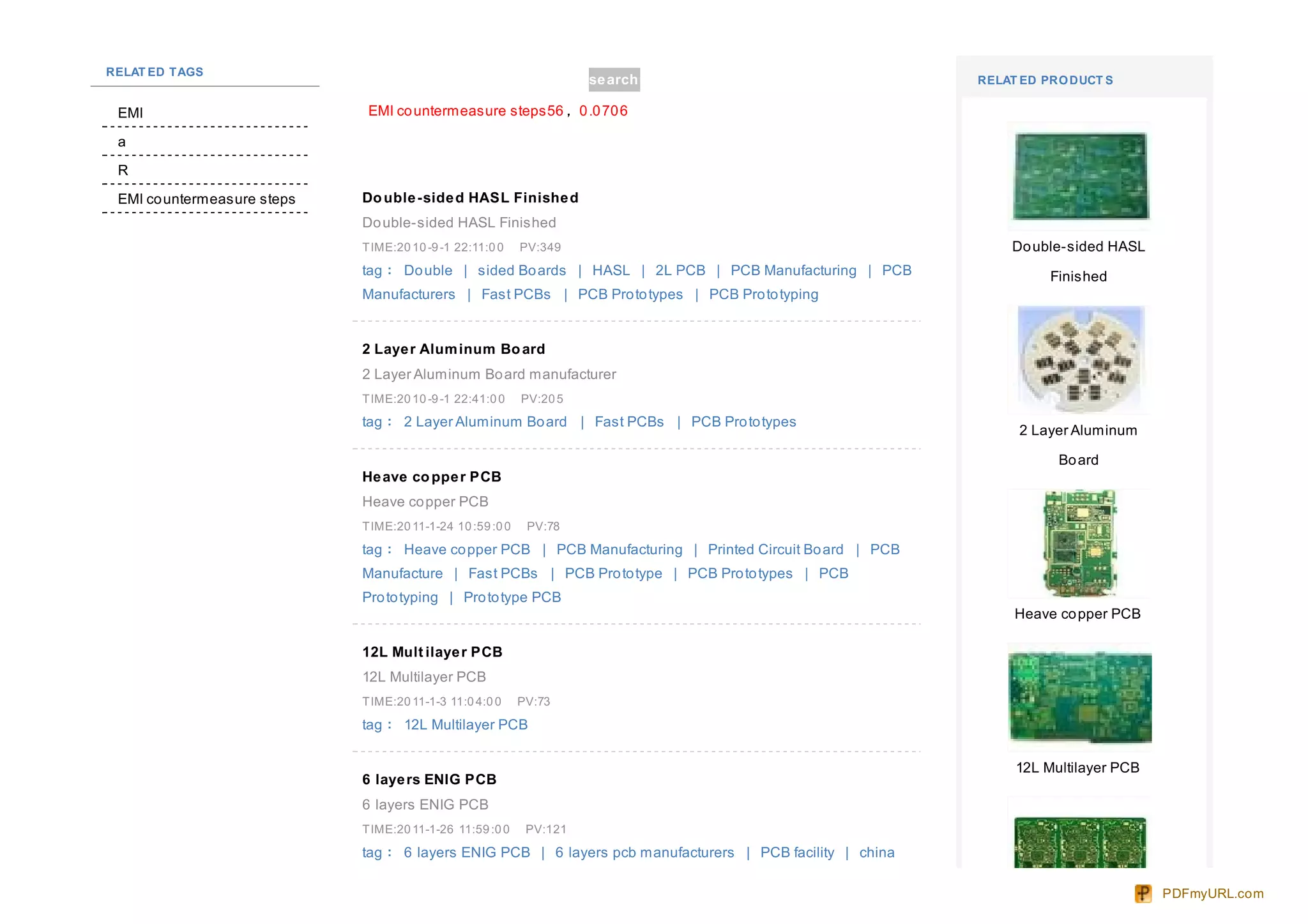Open the 2 Layer Aluminum Board thumbnail image
Image resolution: width=1308 pixels, height=924 pixels.
(x=1080, y=360)
